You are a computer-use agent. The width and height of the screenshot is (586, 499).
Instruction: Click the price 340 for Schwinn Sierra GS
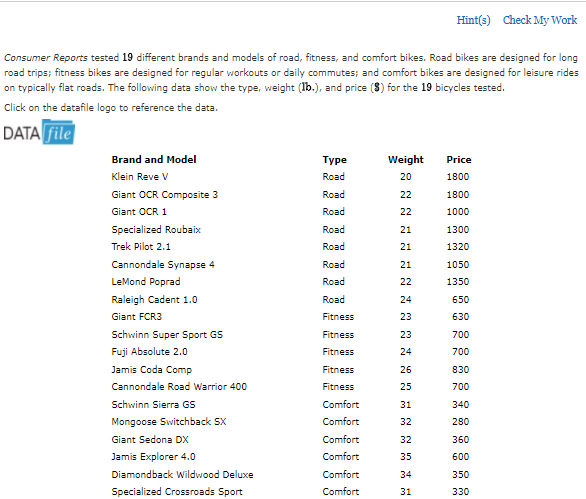pos(460,404)
